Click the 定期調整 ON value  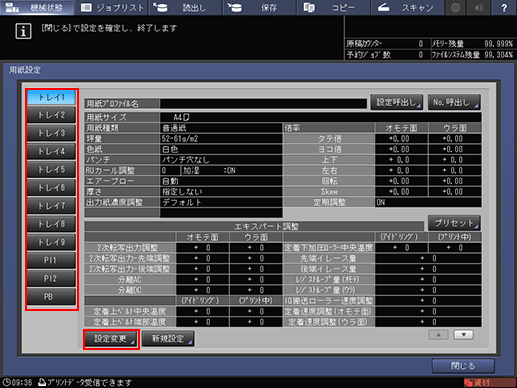point(428,202)
